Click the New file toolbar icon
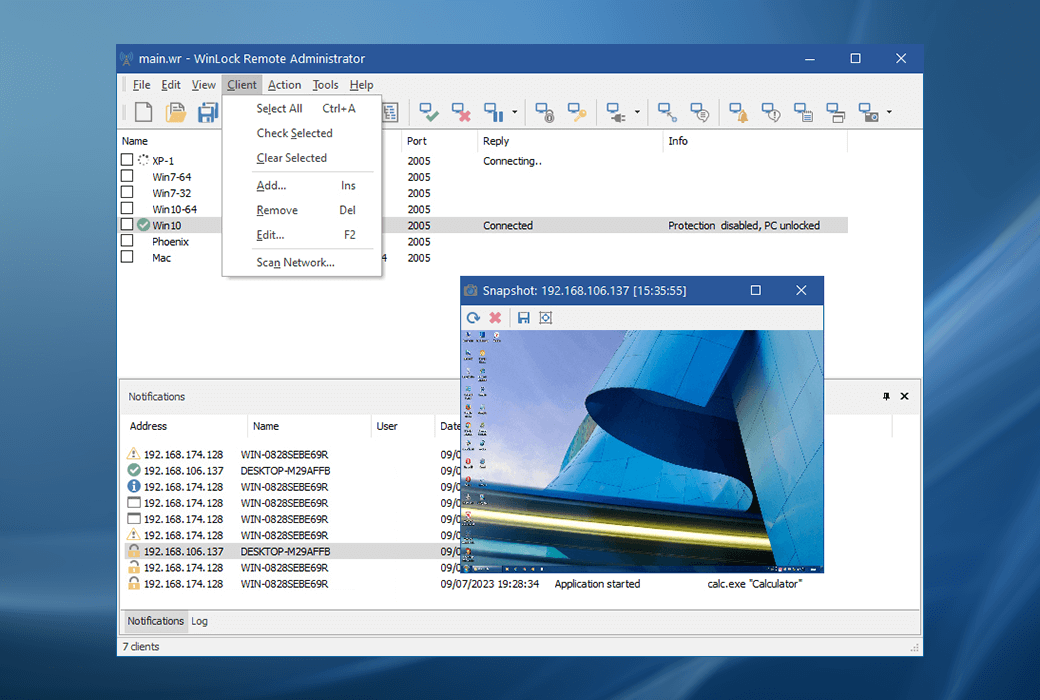The image size is (1040, 700). pyautogui.click(x=143, y=112)
